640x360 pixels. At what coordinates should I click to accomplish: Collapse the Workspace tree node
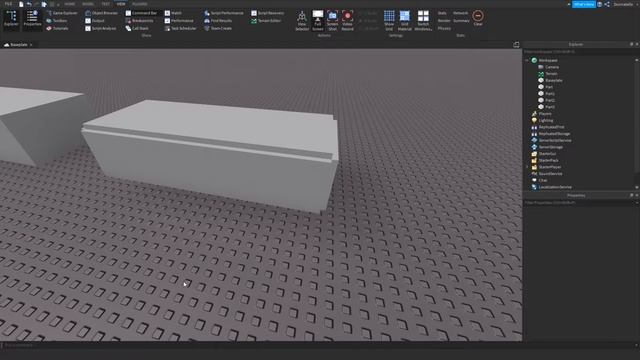527,60
